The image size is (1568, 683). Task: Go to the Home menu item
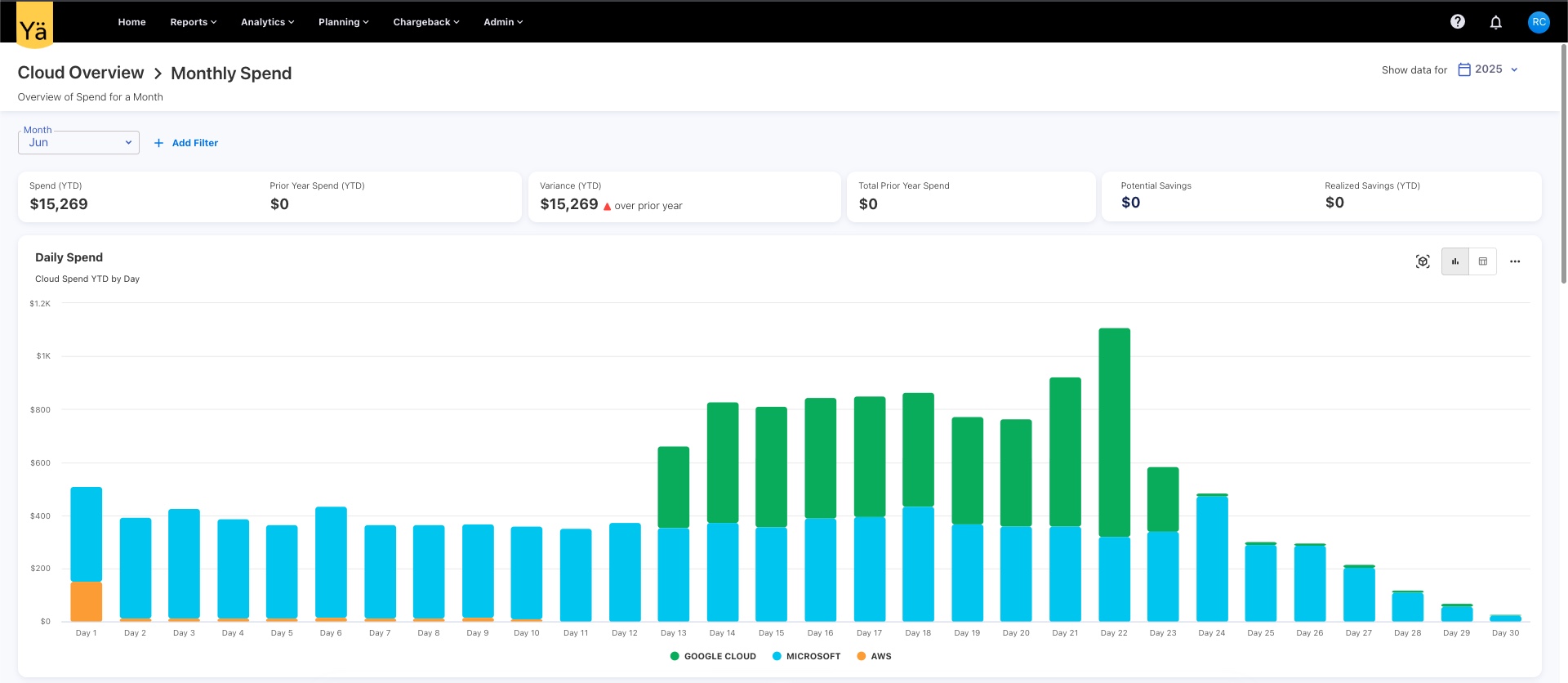pos(131,22)
